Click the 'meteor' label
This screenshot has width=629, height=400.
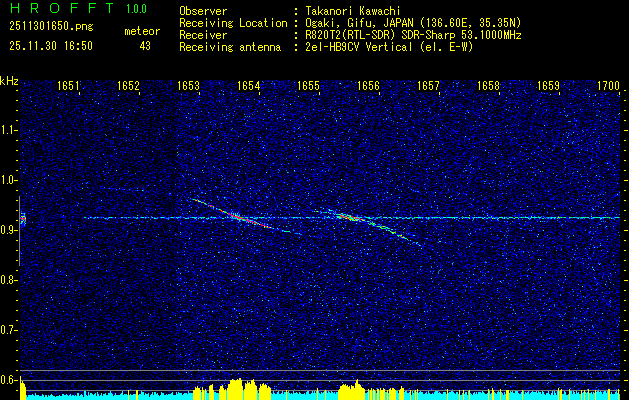[142, 31]
